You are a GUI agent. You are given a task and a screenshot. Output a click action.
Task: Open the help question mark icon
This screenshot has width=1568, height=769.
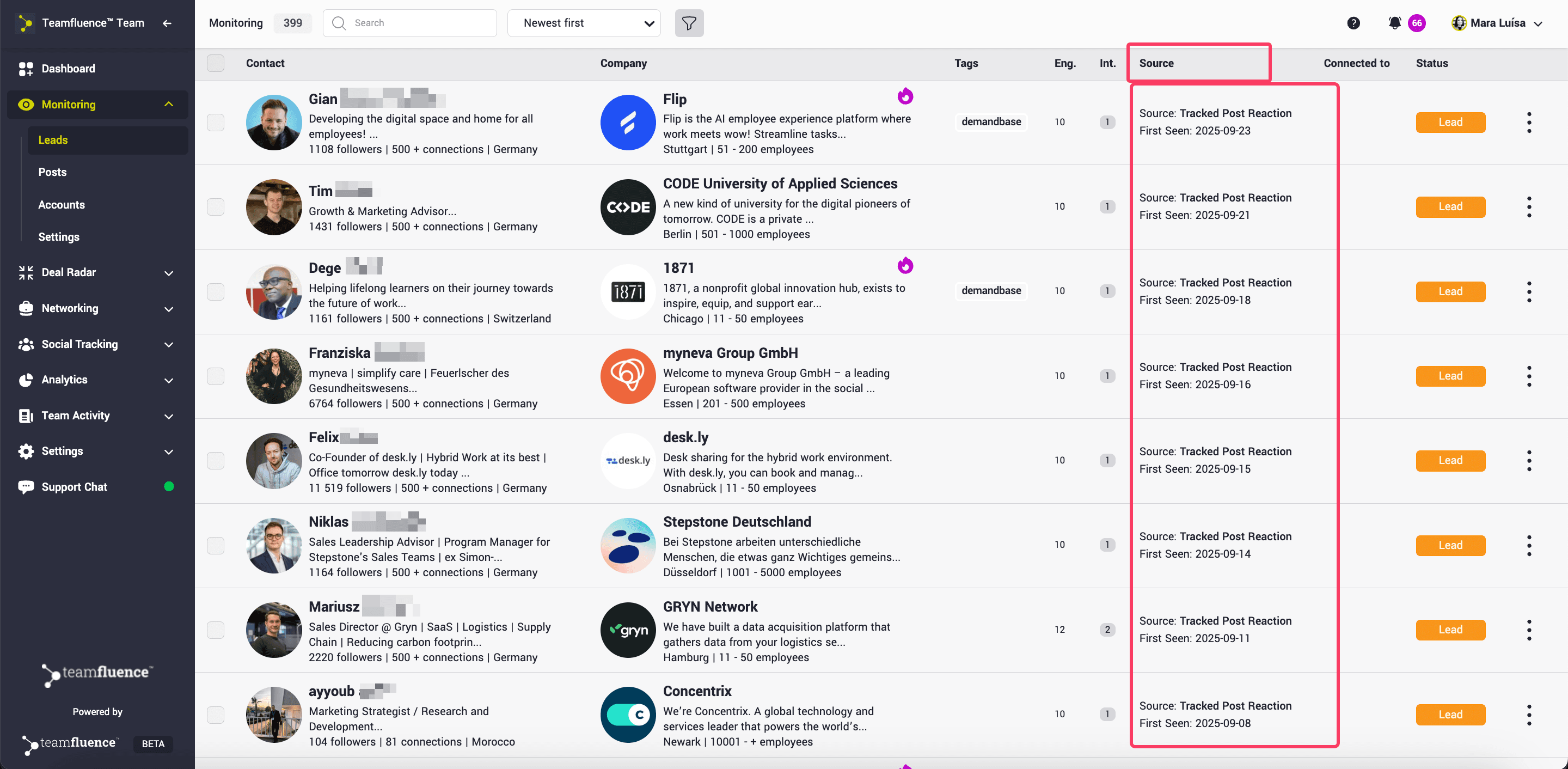[1353, 23]
